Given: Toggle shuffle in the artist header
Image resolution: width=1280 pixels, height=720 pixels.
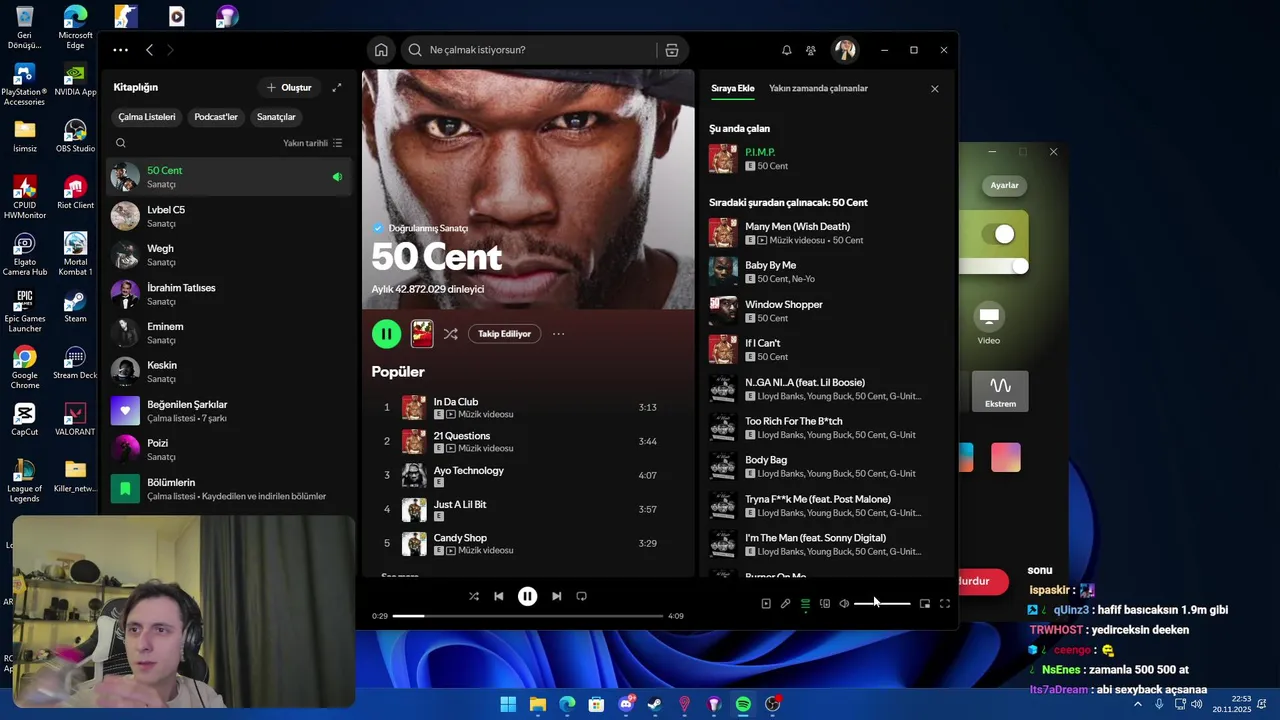Looking at the screenshot, I should pyautogui.click(x=451, y=334).
